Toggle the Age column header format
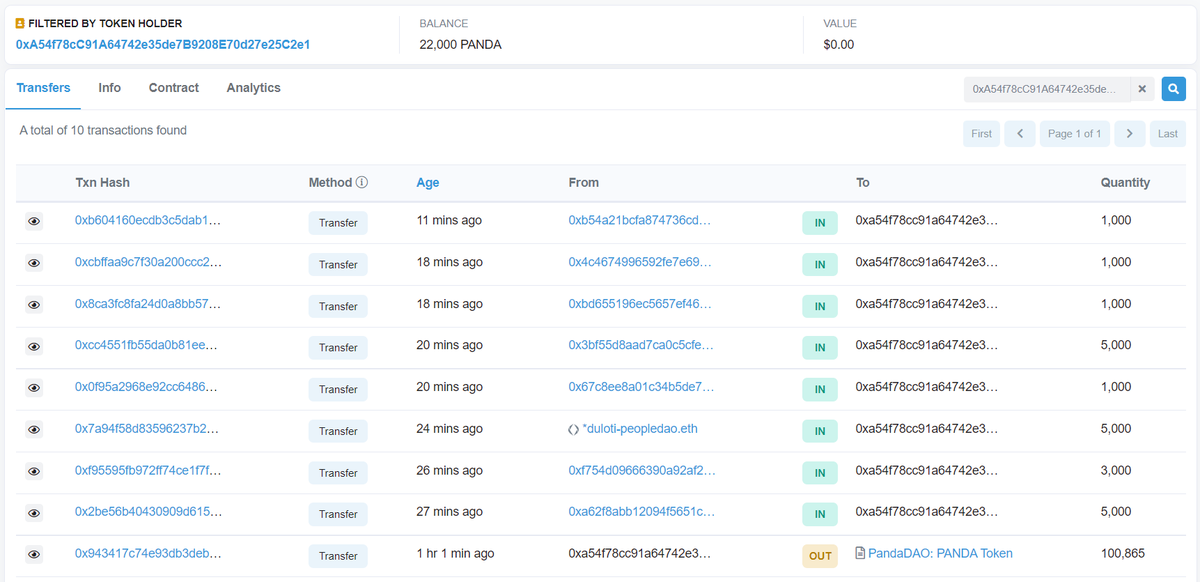The width and height of the screenshot is (1200, 582). pyautogui.click(x=428, y=183)
